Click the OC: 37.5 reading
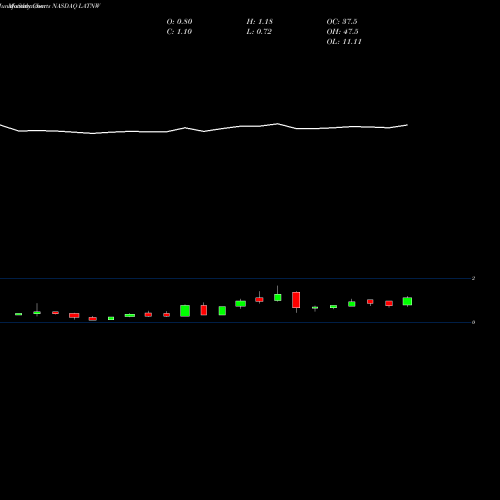500x500 pixels. click(x=342, y=22)
